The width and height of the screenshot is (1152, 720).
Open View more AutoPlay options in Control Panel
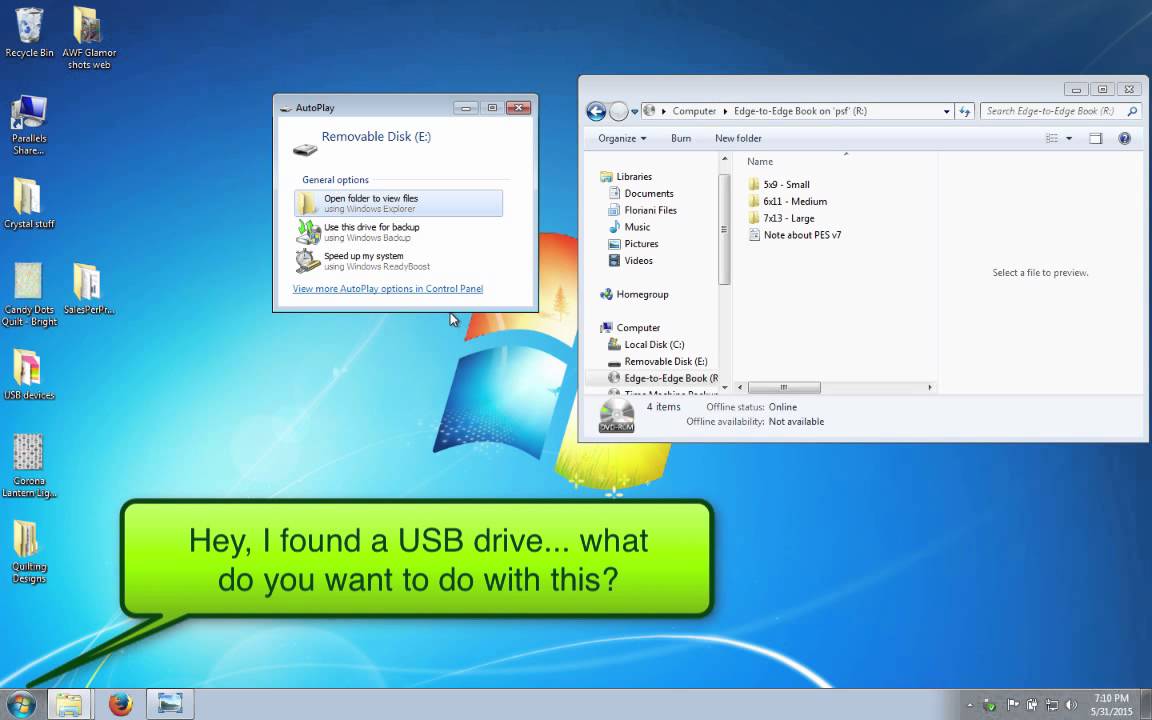coord(388,289)
